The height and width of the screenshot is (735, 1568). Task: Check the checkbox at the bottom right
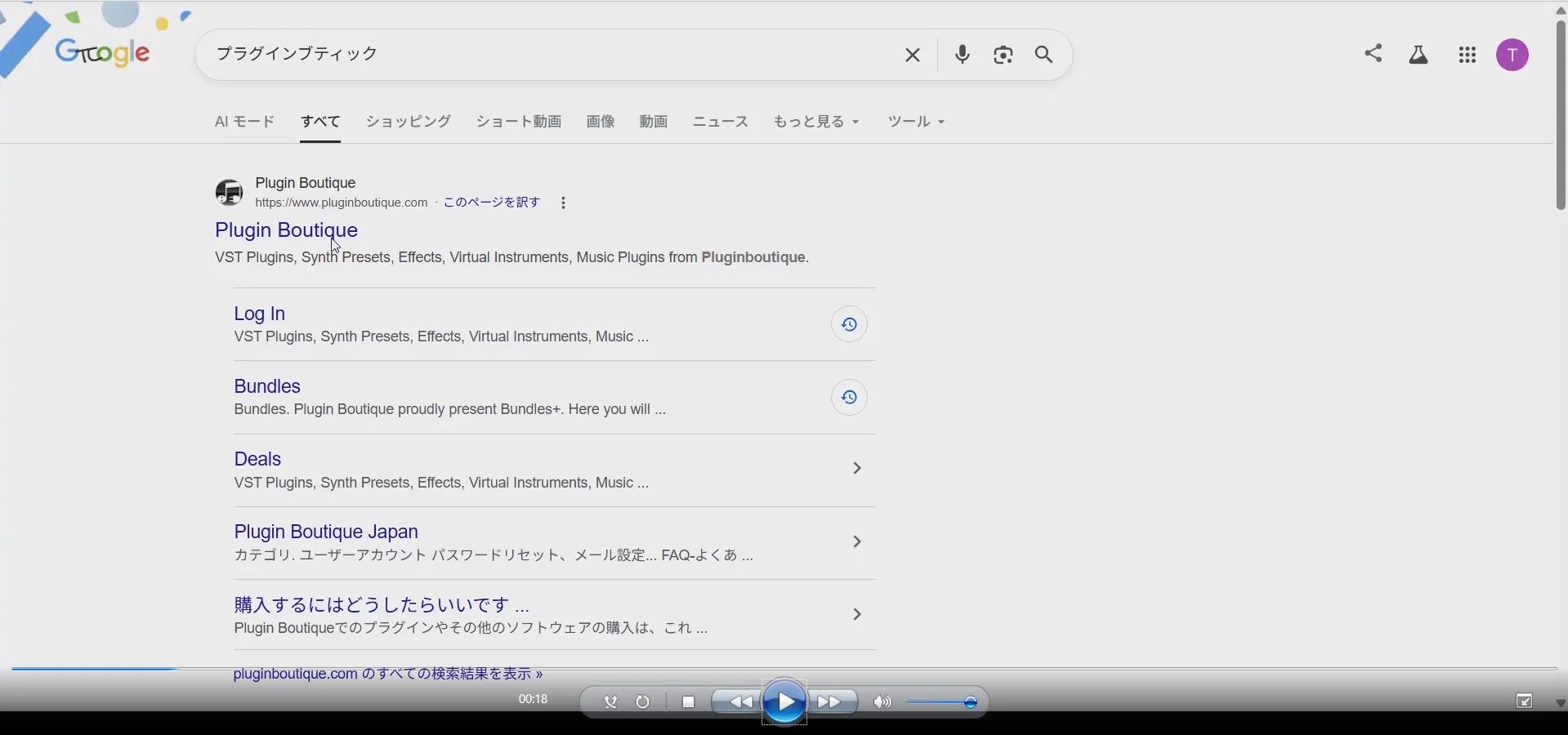coord(1524,701)
